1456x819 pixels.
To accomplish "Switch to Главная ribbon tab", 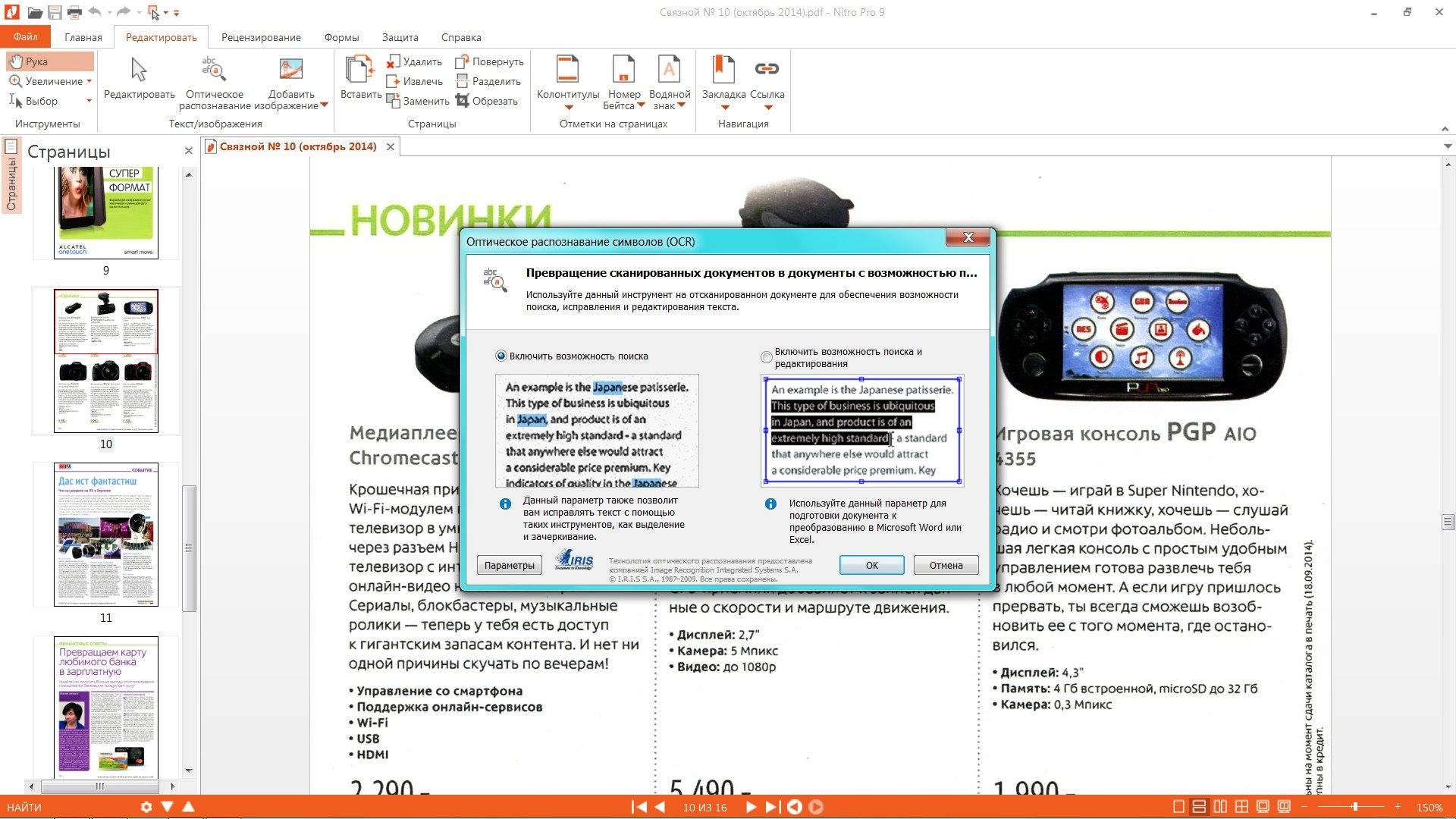I will [83, 37].
